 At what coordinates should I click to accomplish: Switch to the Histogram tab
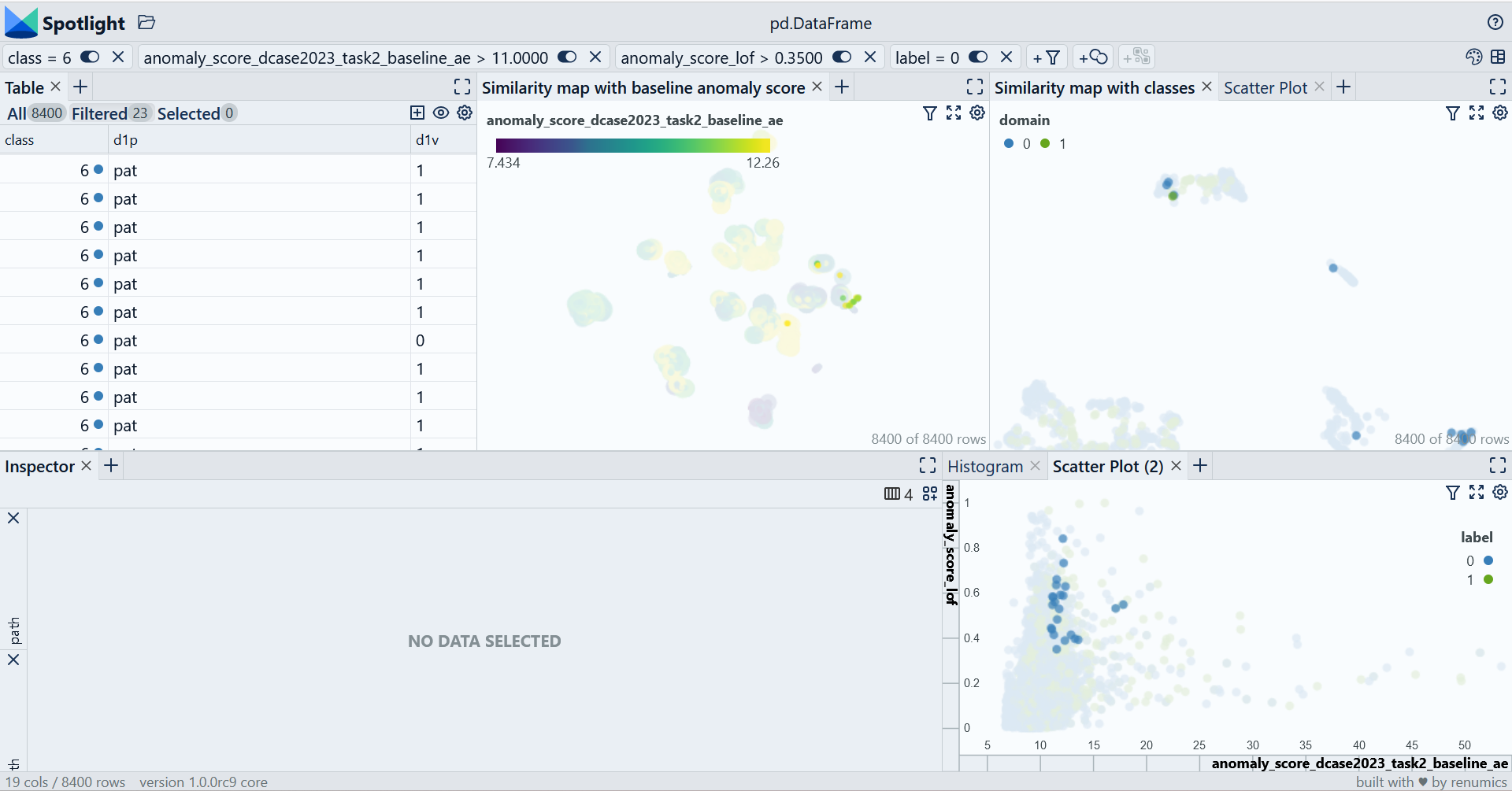(x=984, y=465)
